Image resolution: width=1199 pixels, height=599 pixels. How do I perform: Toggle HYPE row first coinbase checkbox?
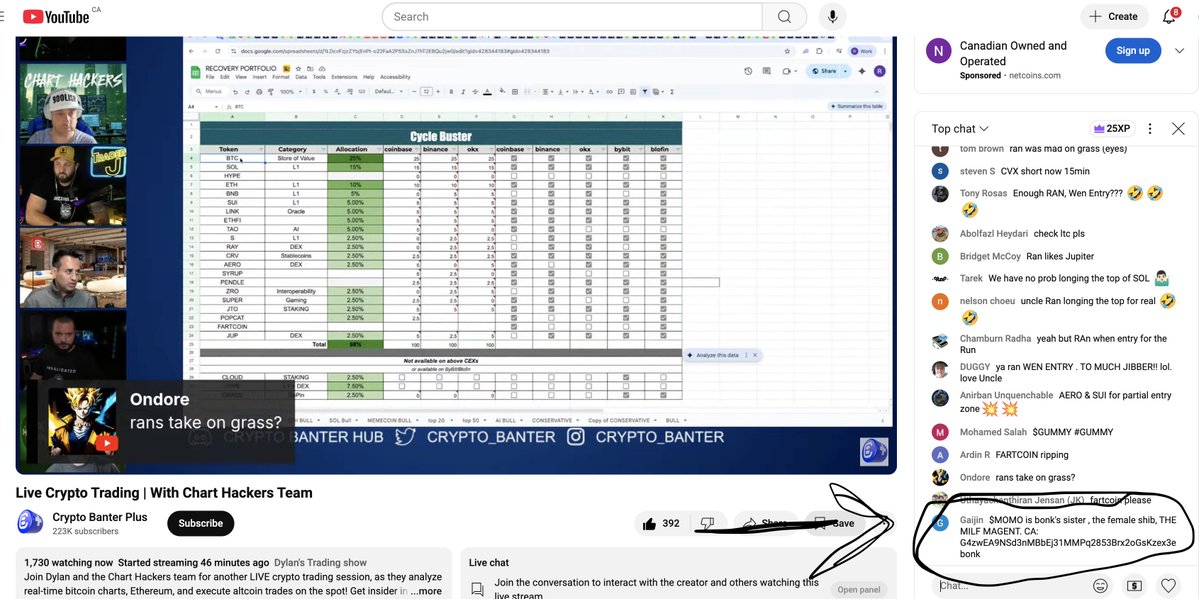click(x=514, y=176)
